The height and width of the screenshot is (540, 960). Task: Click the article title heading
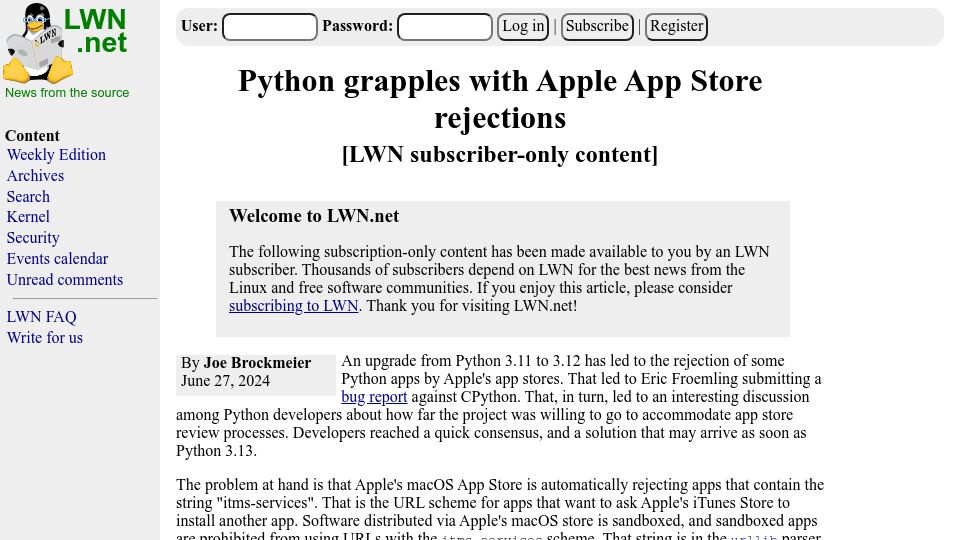click(500, 99)
